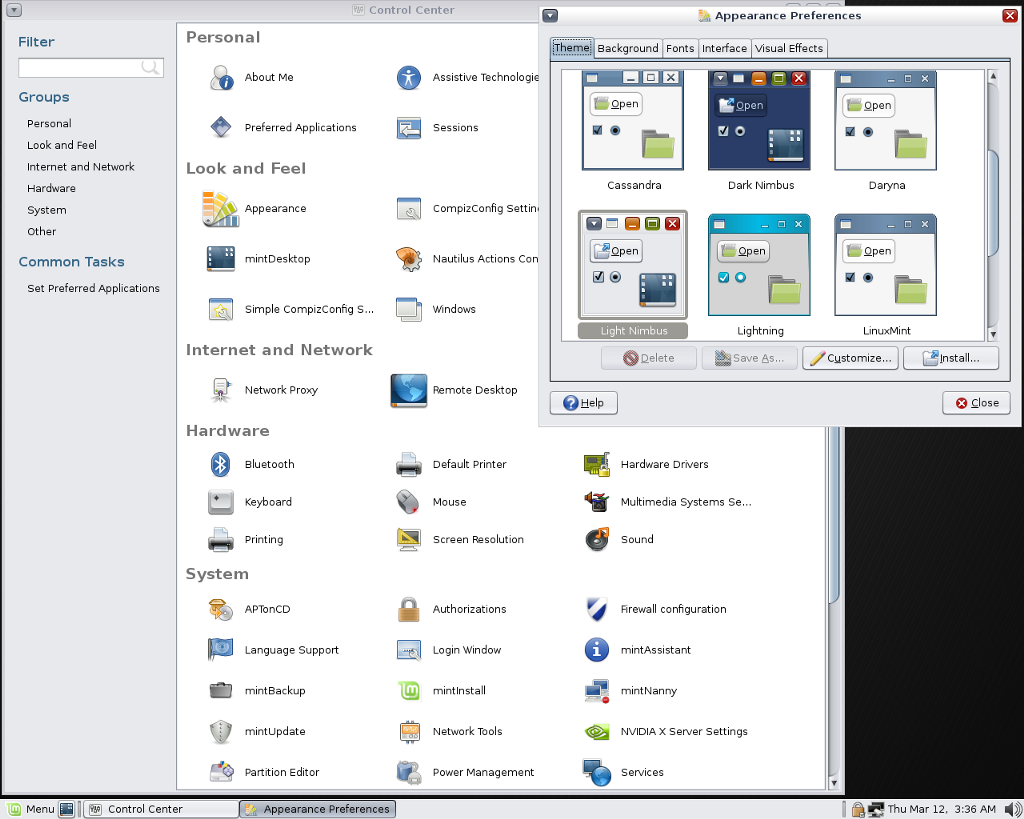
Task: Open the Power Management icon
Action: click(409, 772)
